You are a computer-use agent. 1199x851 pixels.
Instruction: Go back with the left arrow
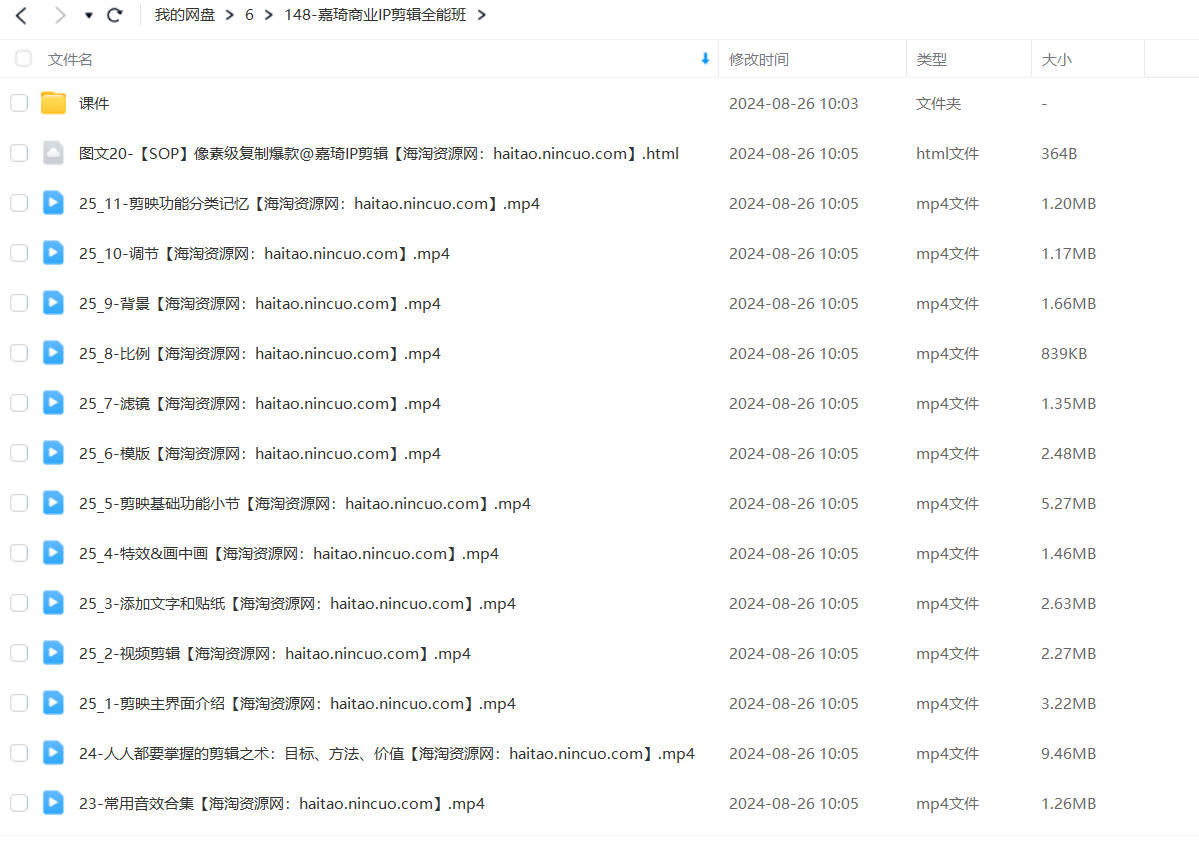(x=21, y=15)
